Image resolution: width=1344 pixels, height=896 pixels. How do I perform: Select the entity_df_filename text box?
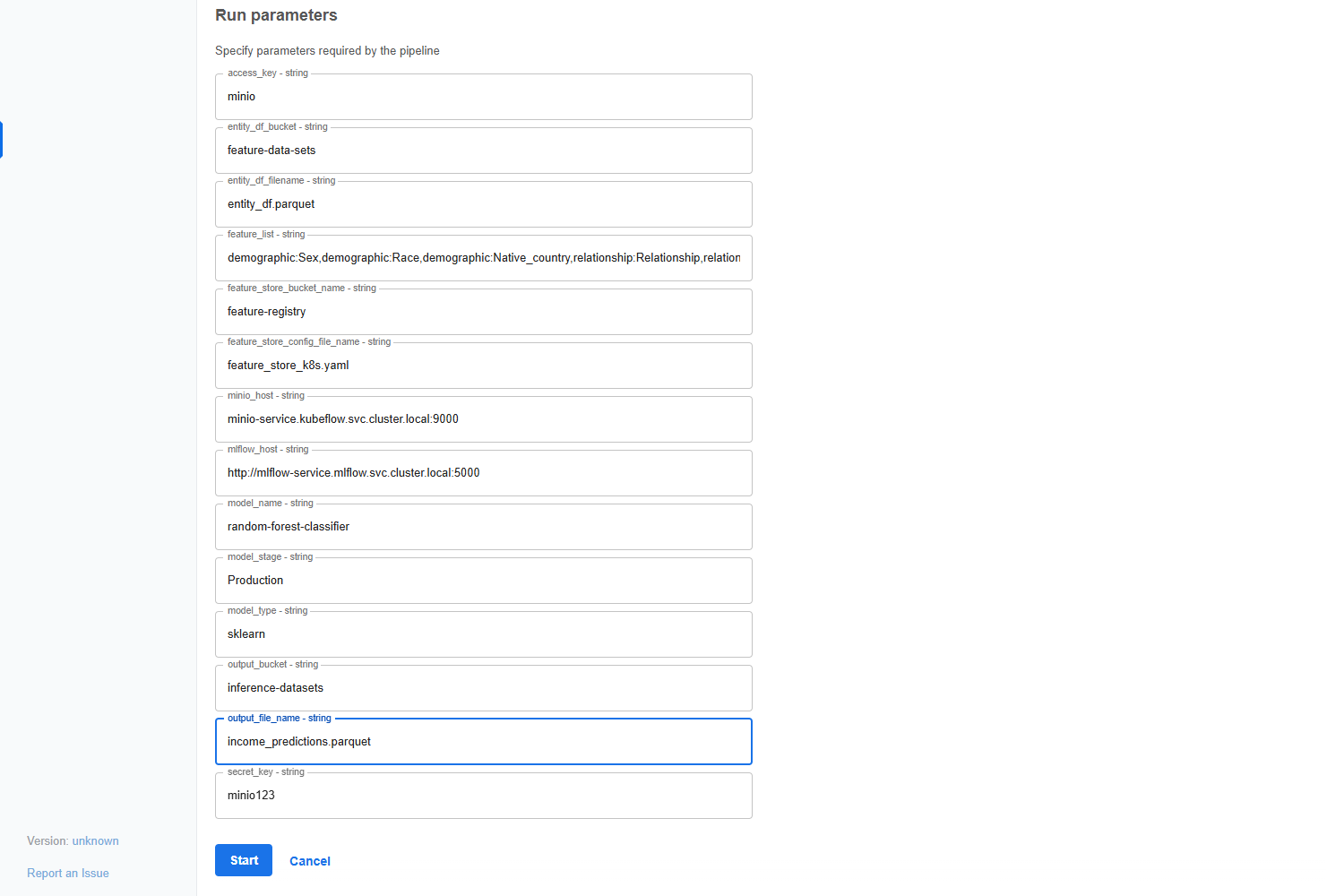point(484,204)
